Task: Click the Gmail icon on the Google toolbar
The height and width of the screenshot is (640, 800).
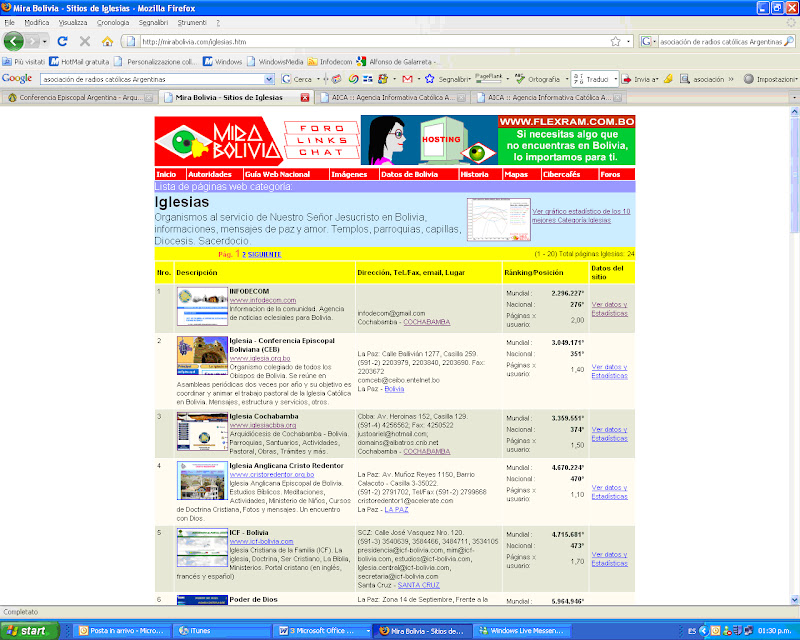Action: [407, 79]
